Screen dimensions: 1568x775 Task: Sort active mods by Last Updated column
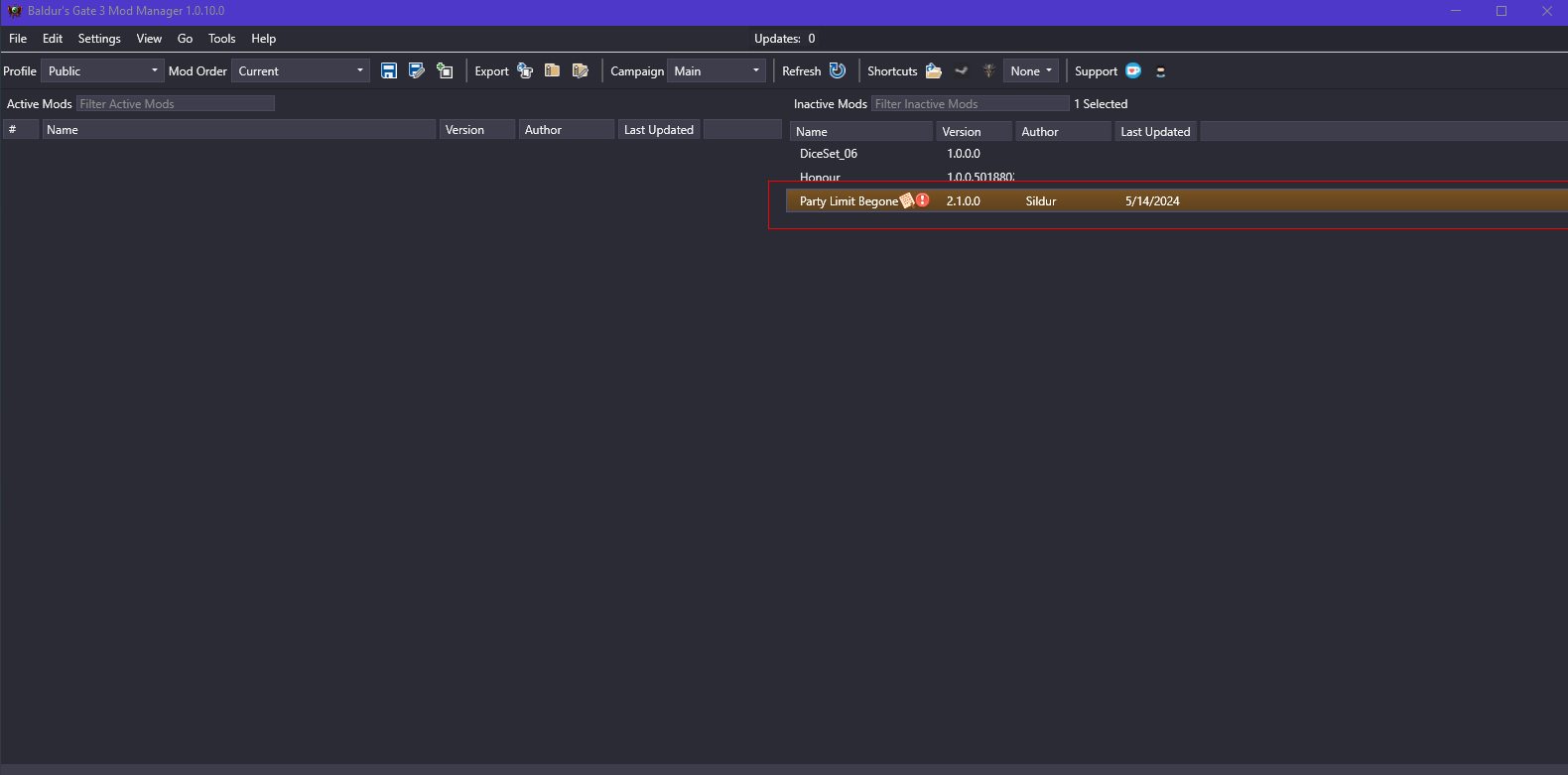click(660, 130)
